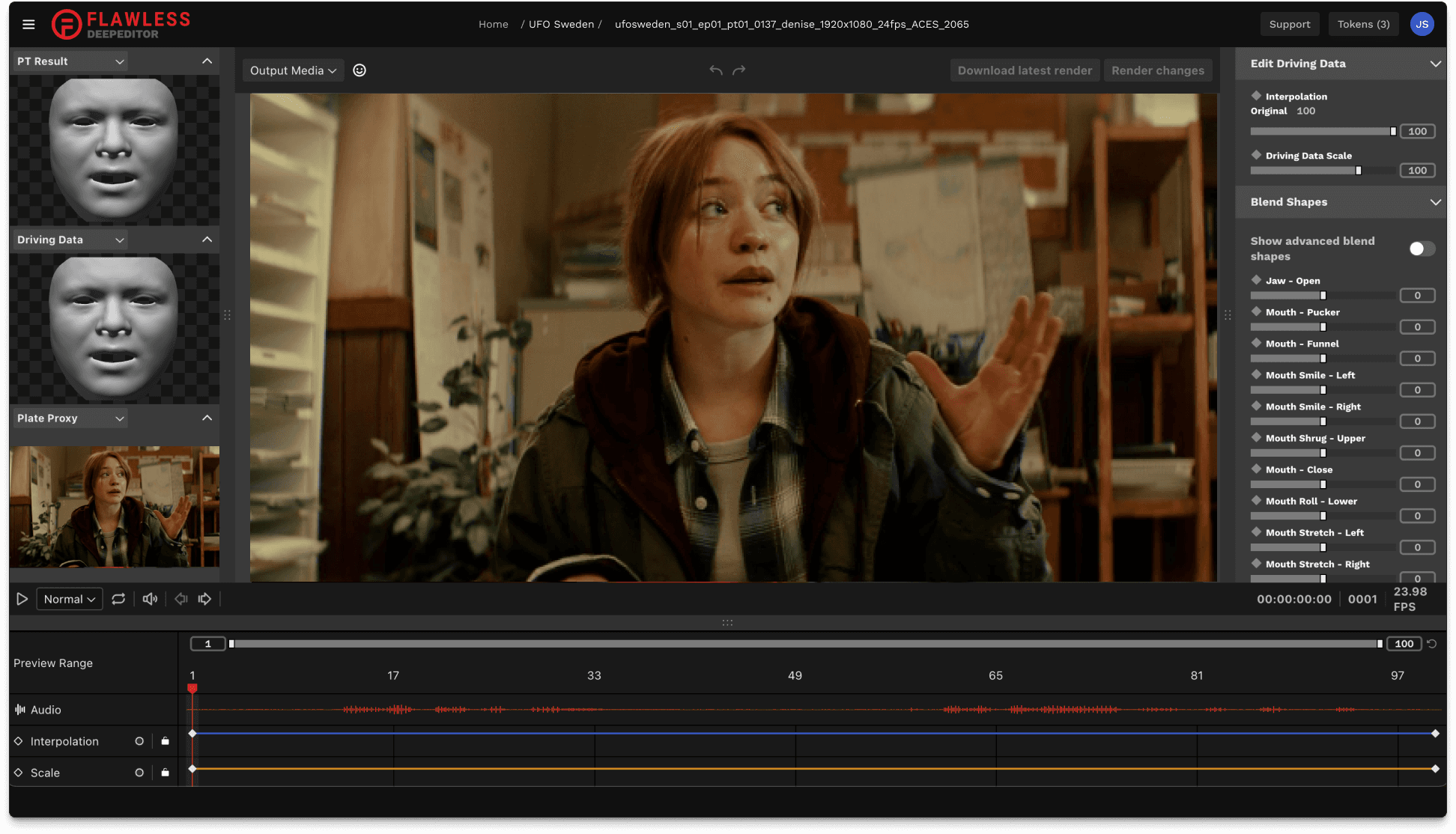Click the Interpolation keyframe diamond in panel
Screen dimensions: 1456x834
1256,96
